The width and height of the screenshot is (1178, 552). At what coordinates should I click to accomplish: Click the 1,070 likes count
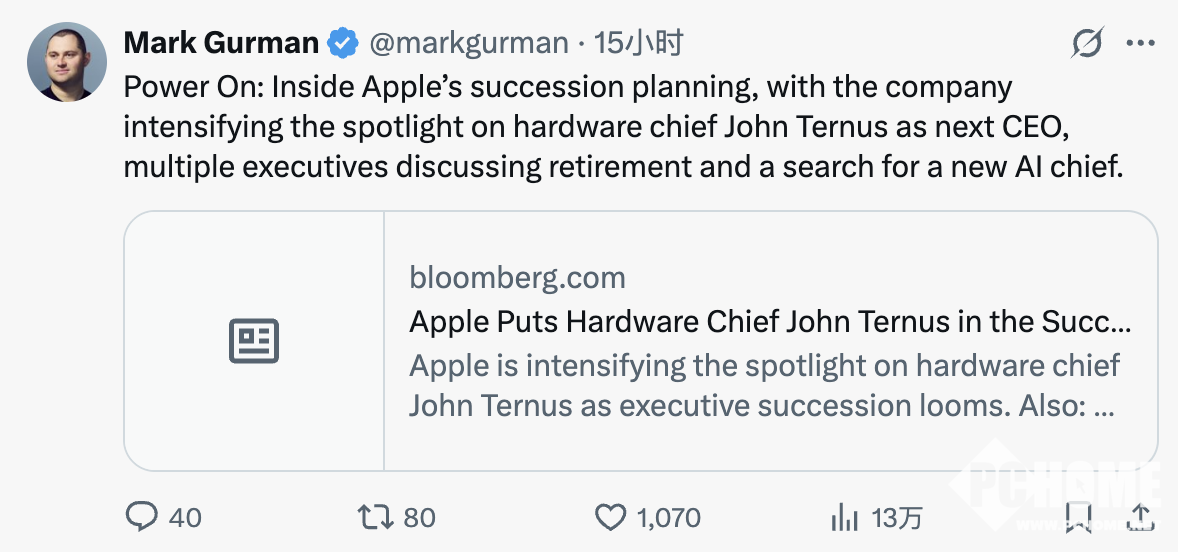[668, 518]
